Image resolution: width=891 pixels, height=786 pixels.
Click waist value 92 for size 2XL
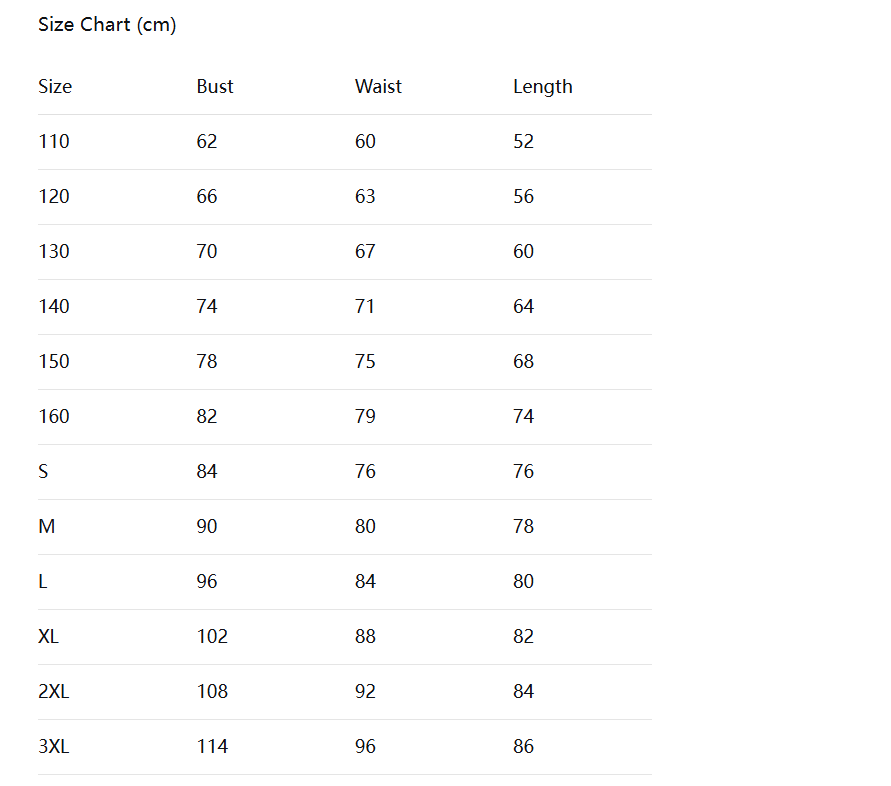365,692
